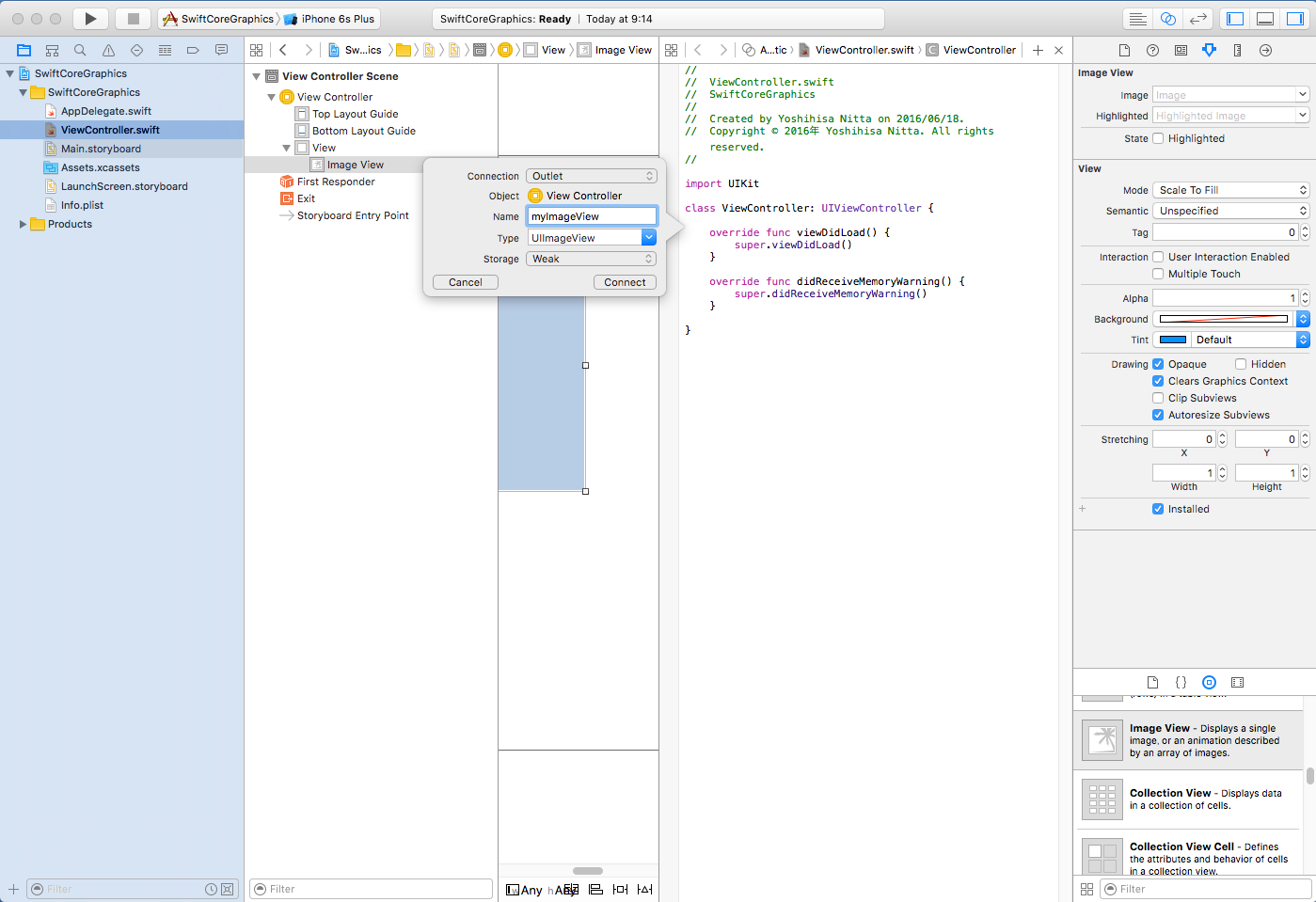Show the Find navigator
The width and height of the screenshot is (1316, 902).
coord(80,50)
